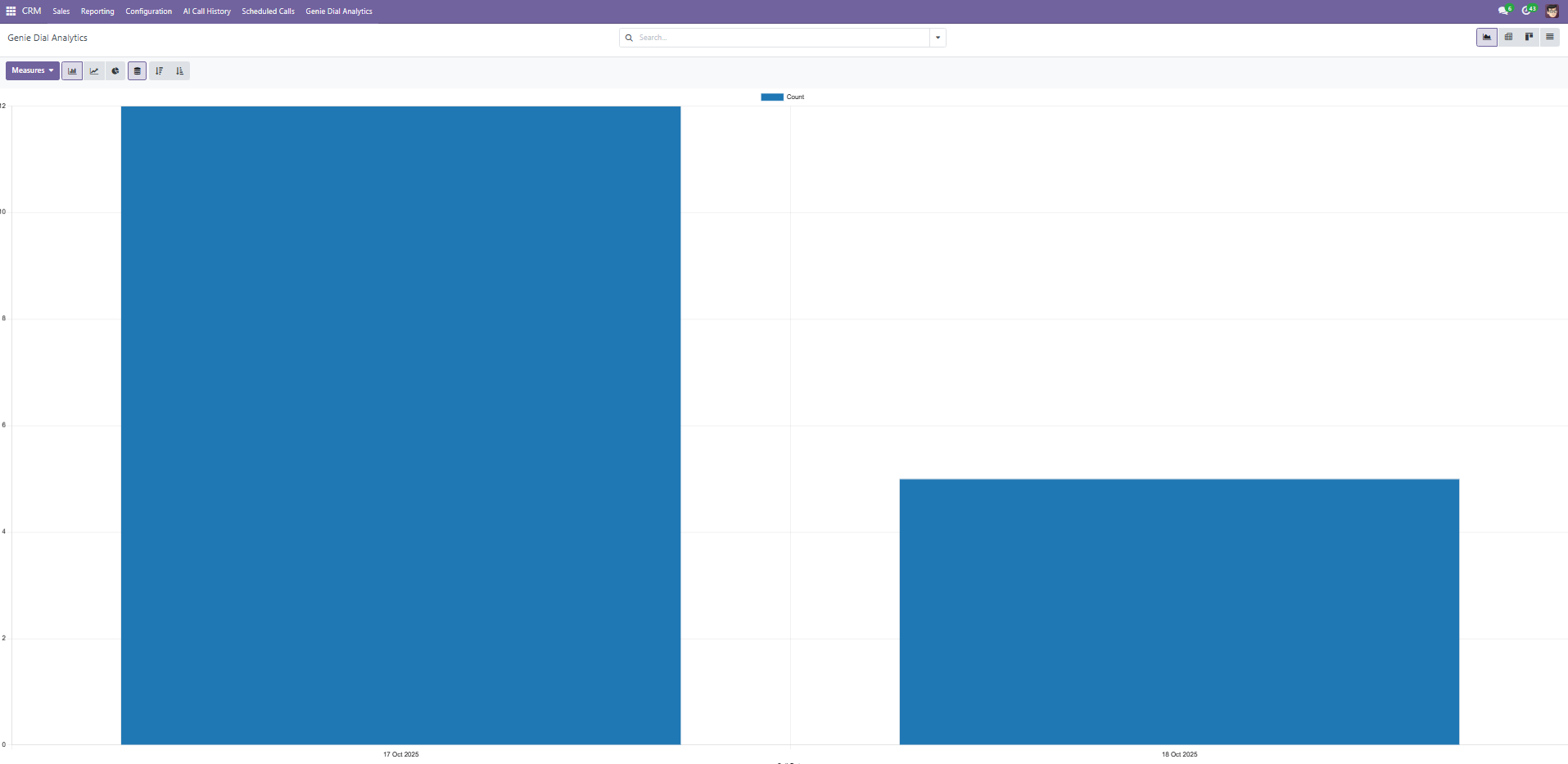Click the 17 Oct 2025 bar
The height and width of the screenshot is (764, 1568).
(400, 425)
